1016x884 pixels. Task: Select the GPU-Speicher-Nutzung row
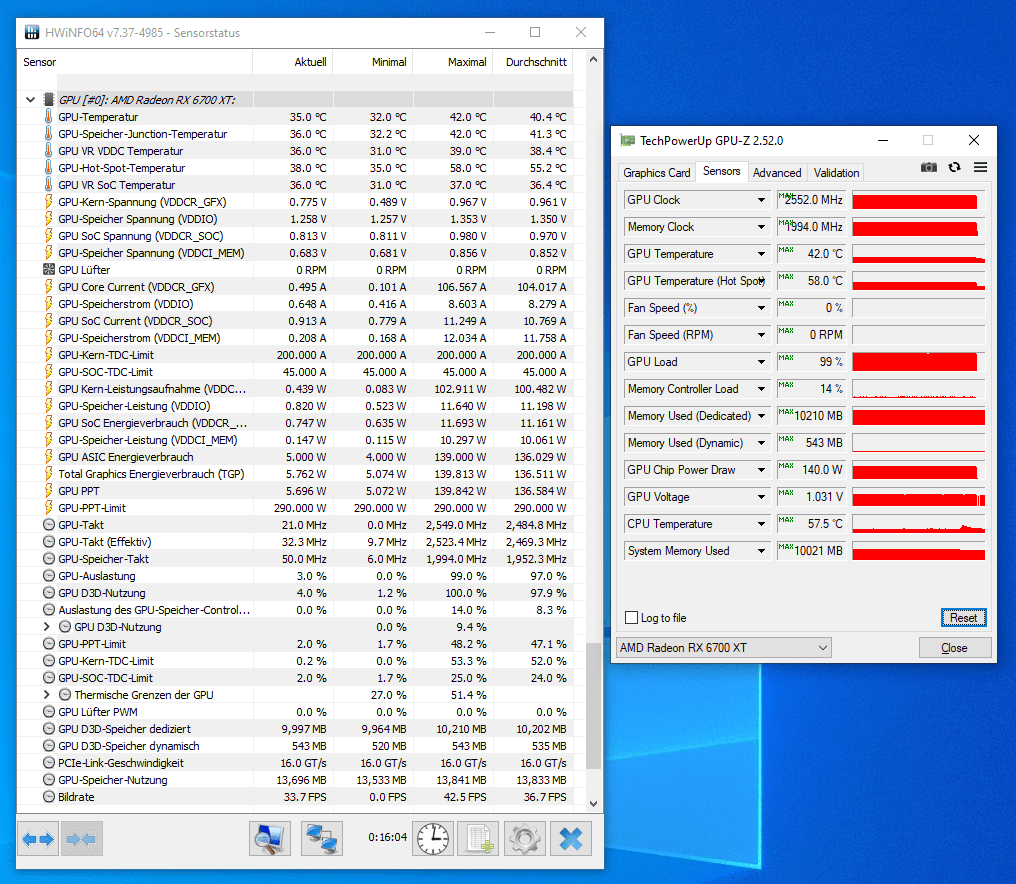click(x=295, y=780)
